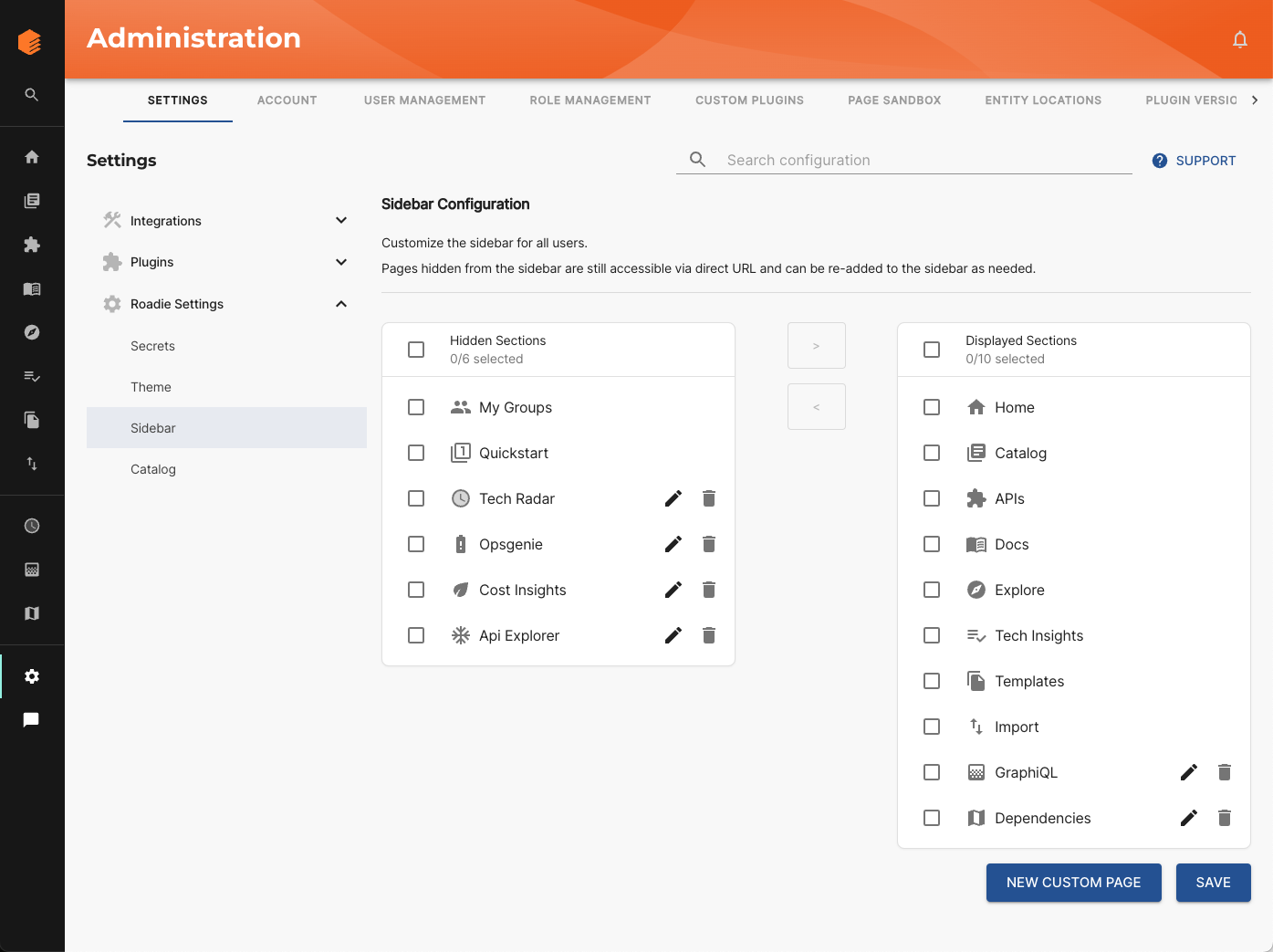The image size is (1273, 952).
Task: Check the Import checkbox
Action: point(932,727)
